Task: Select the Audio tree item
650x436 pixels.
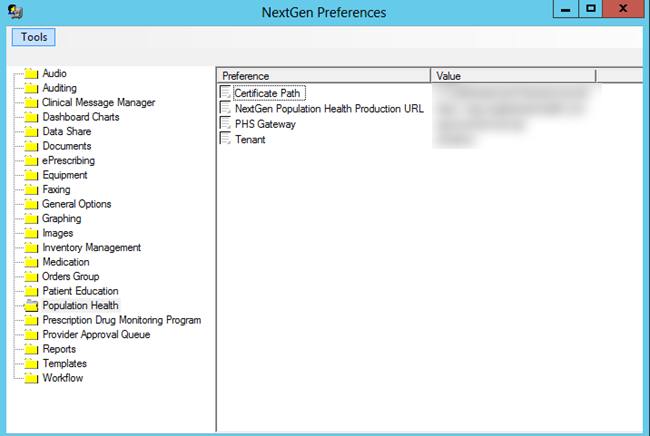Action: click(54, 73)
